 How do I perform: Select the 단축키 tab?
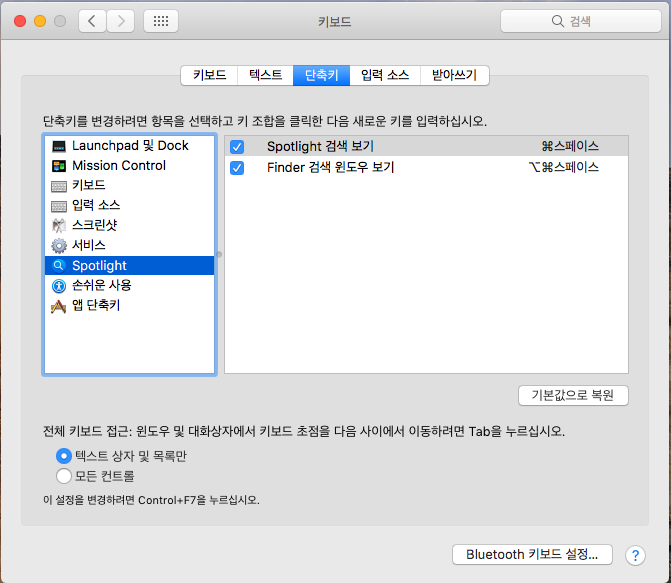point(321,75)
